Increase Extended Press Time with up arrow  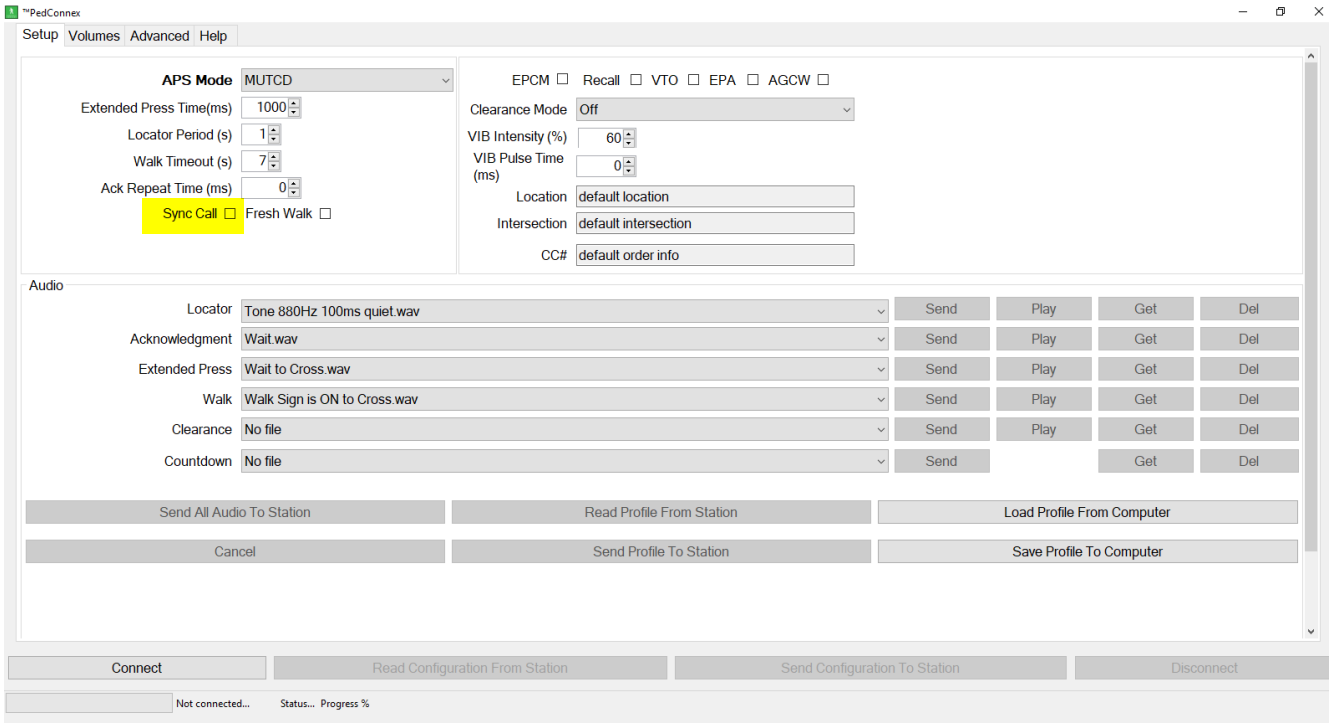[294, 104]
